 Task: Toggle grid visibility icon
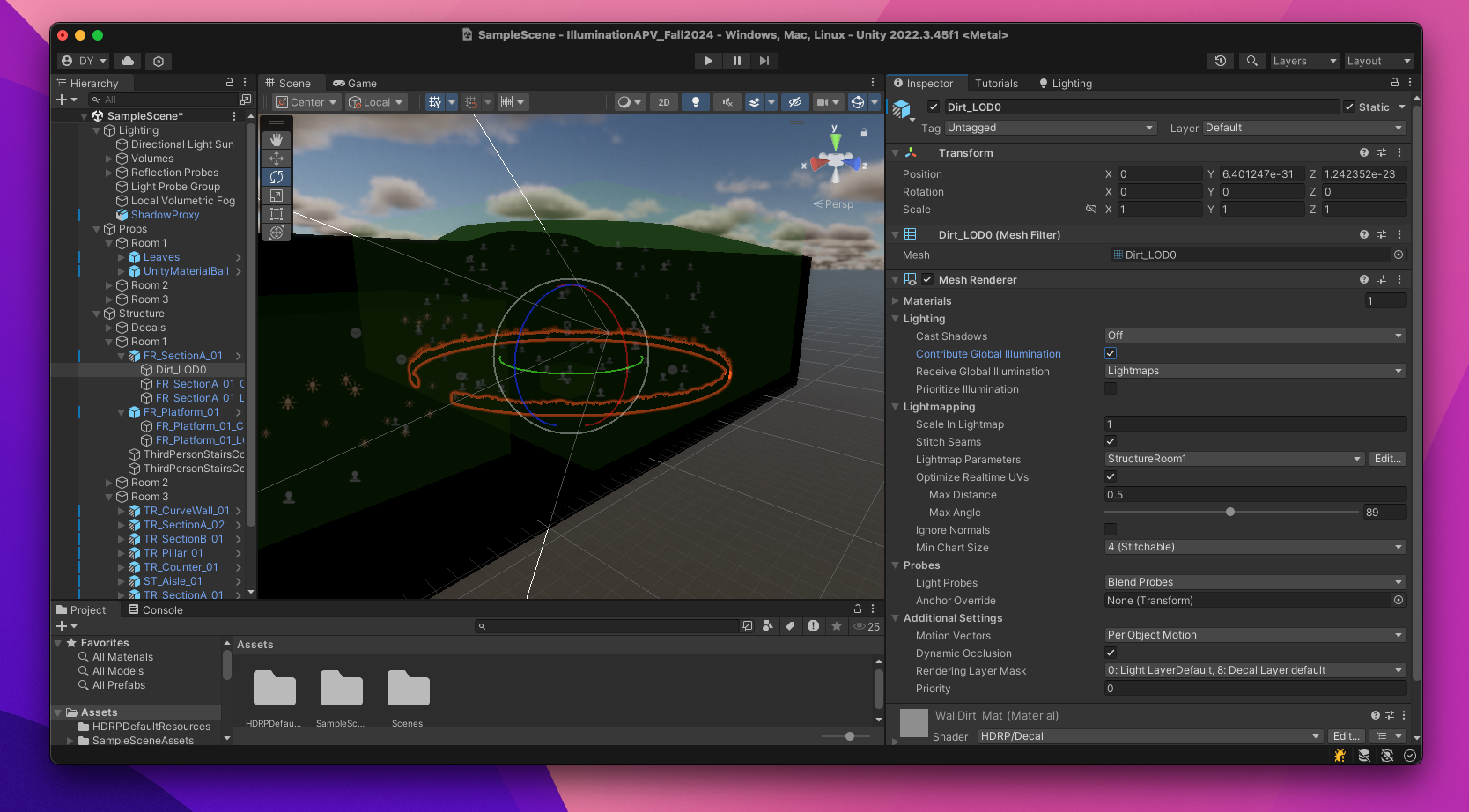click(x=435, y=102)
